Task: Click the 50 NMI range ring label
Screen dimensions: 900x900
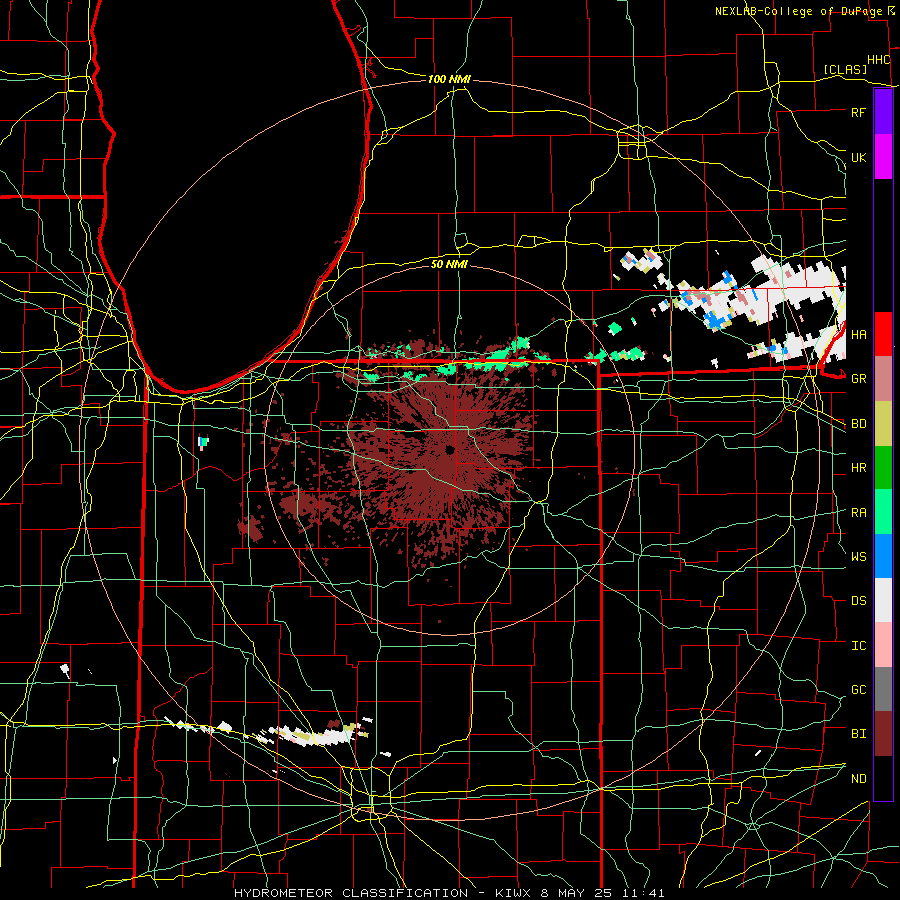Action: (x=449, y=264)
